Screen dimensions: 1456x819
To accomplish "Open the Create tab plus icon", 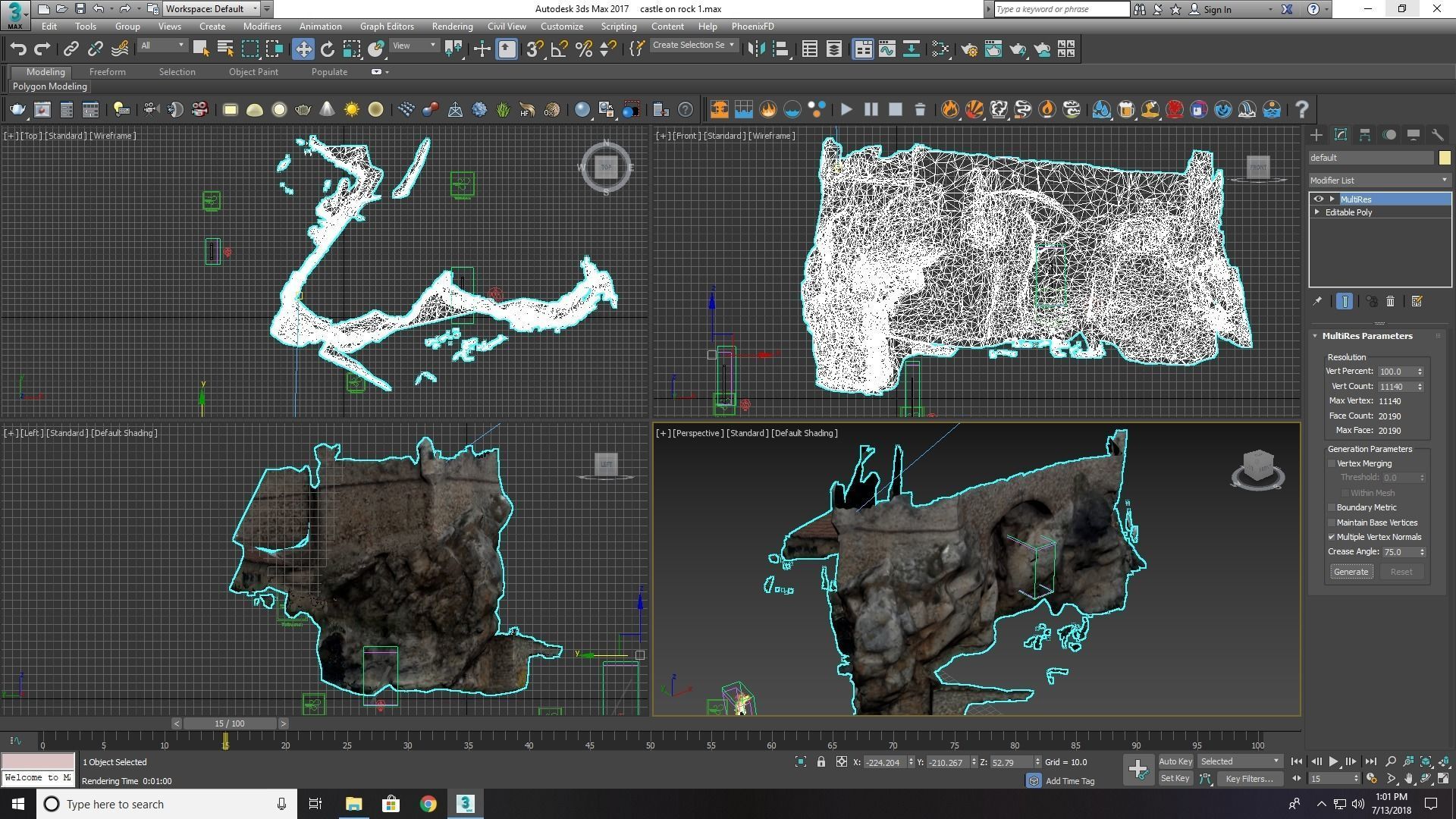I will click(x=1316, y=135).
